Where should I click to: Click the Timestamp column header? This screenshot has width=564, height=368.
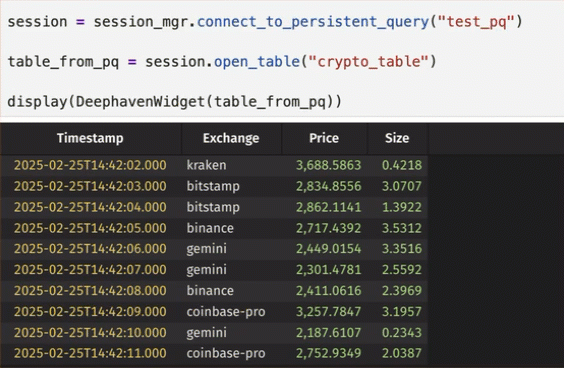coord(90,138)
